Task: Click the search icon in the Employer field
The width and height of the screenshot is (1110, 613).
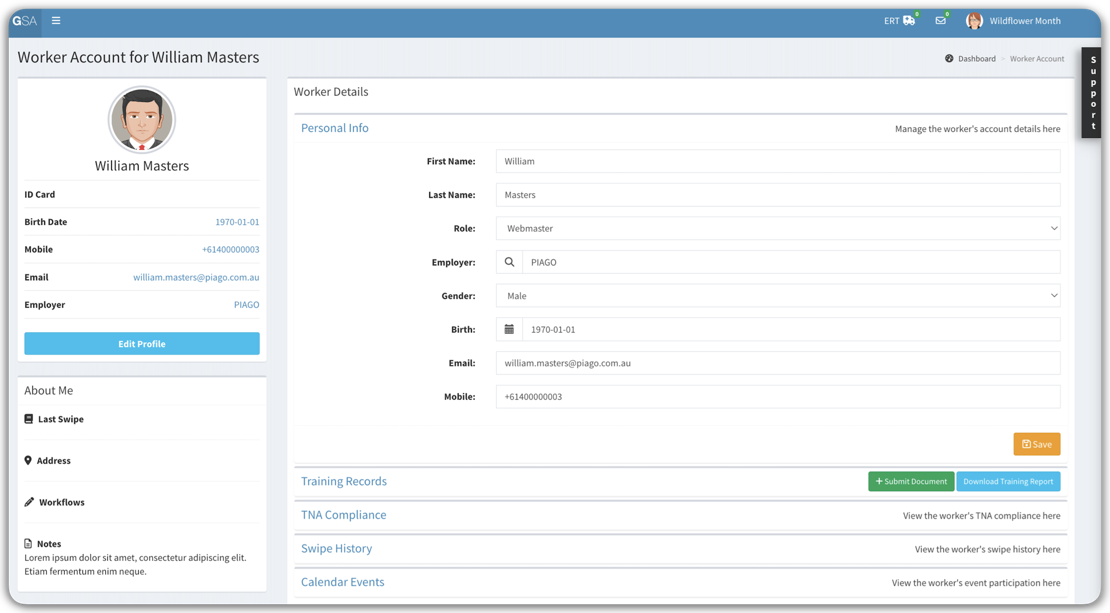Action: click(510, 261)
